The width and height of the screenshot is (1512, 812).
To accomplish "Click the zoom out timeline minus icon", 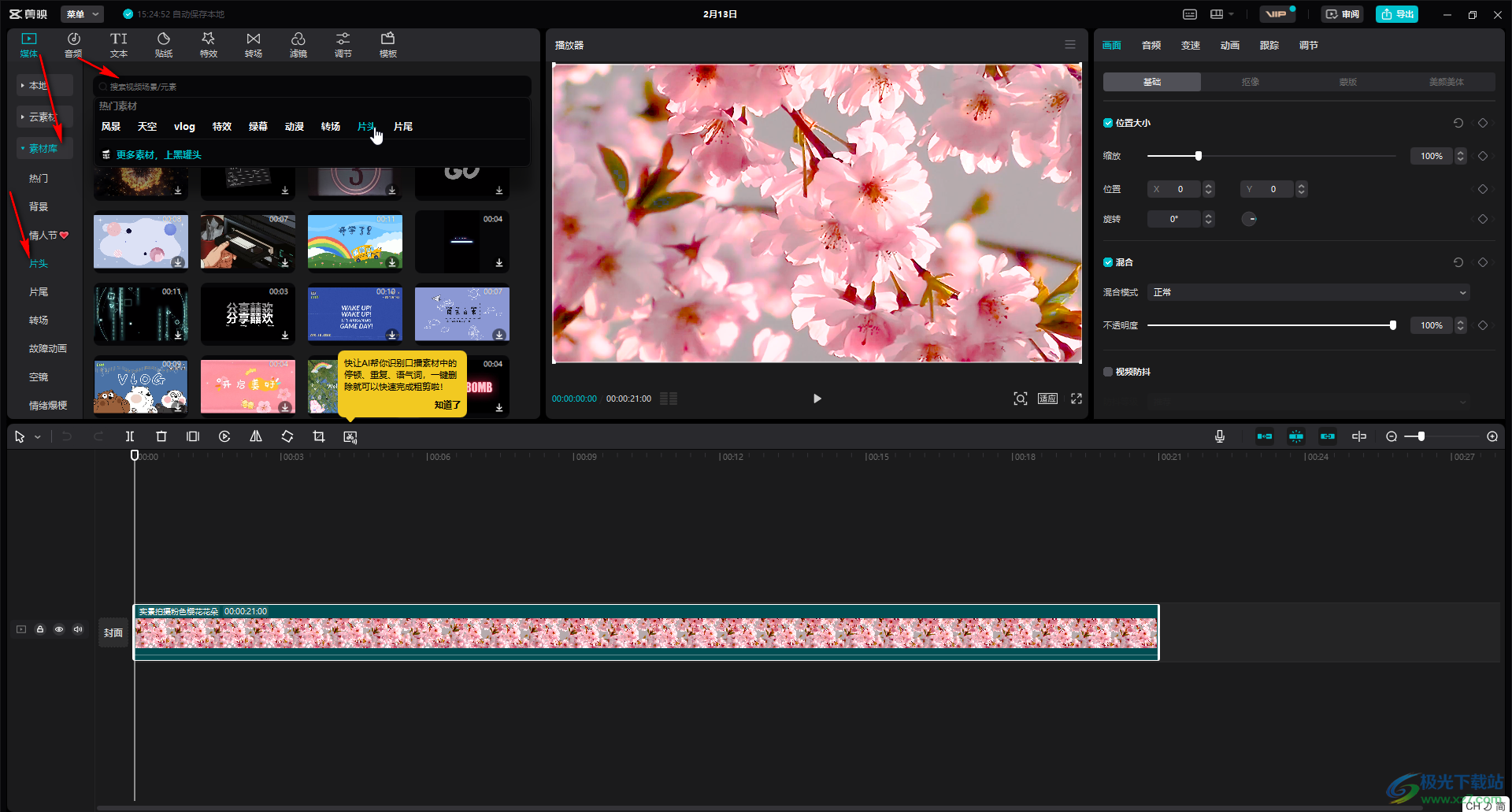I will (x=1392, y=436).
